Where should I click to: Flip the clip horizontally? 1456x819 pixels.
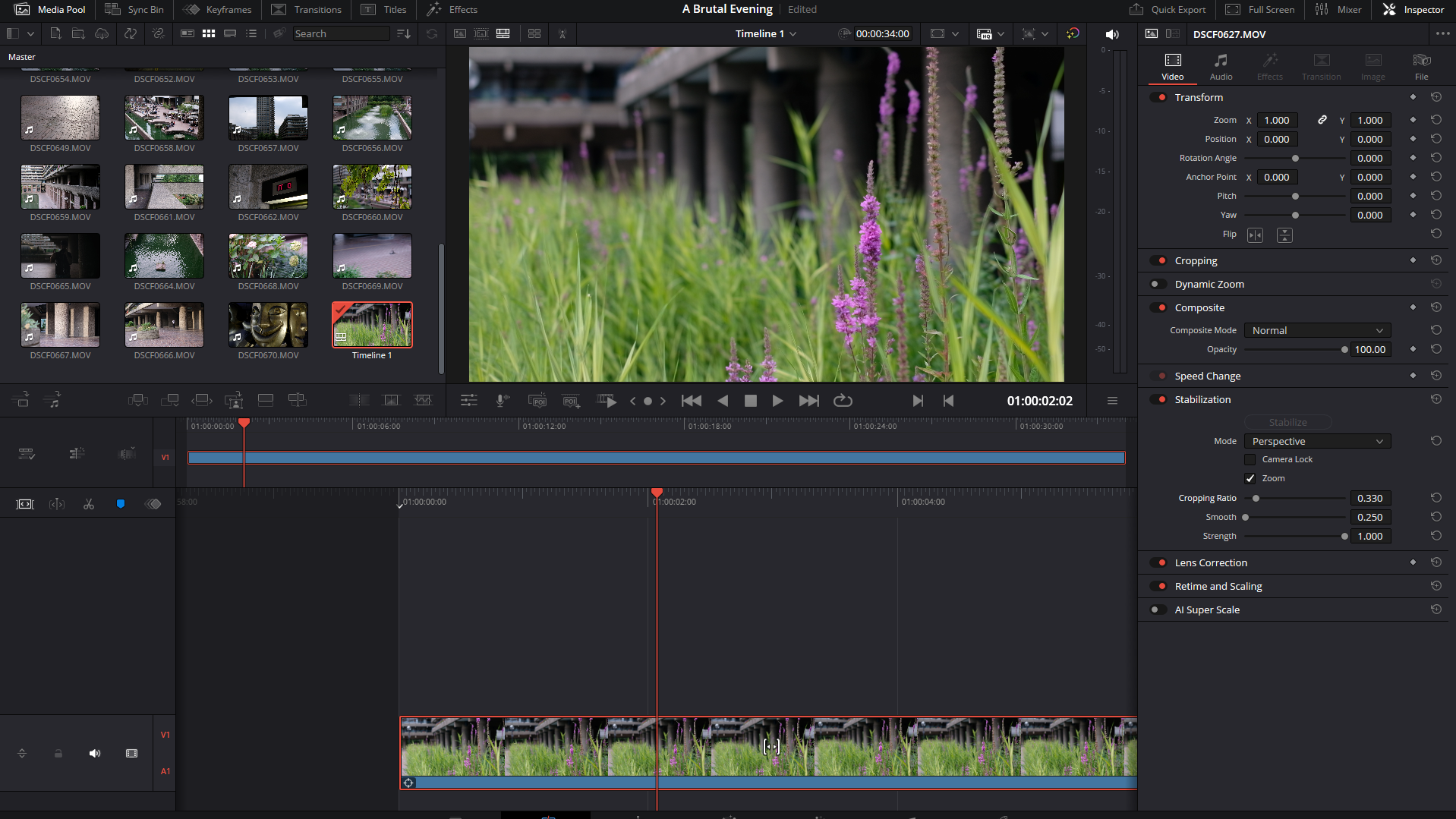tap(1256, 235)
